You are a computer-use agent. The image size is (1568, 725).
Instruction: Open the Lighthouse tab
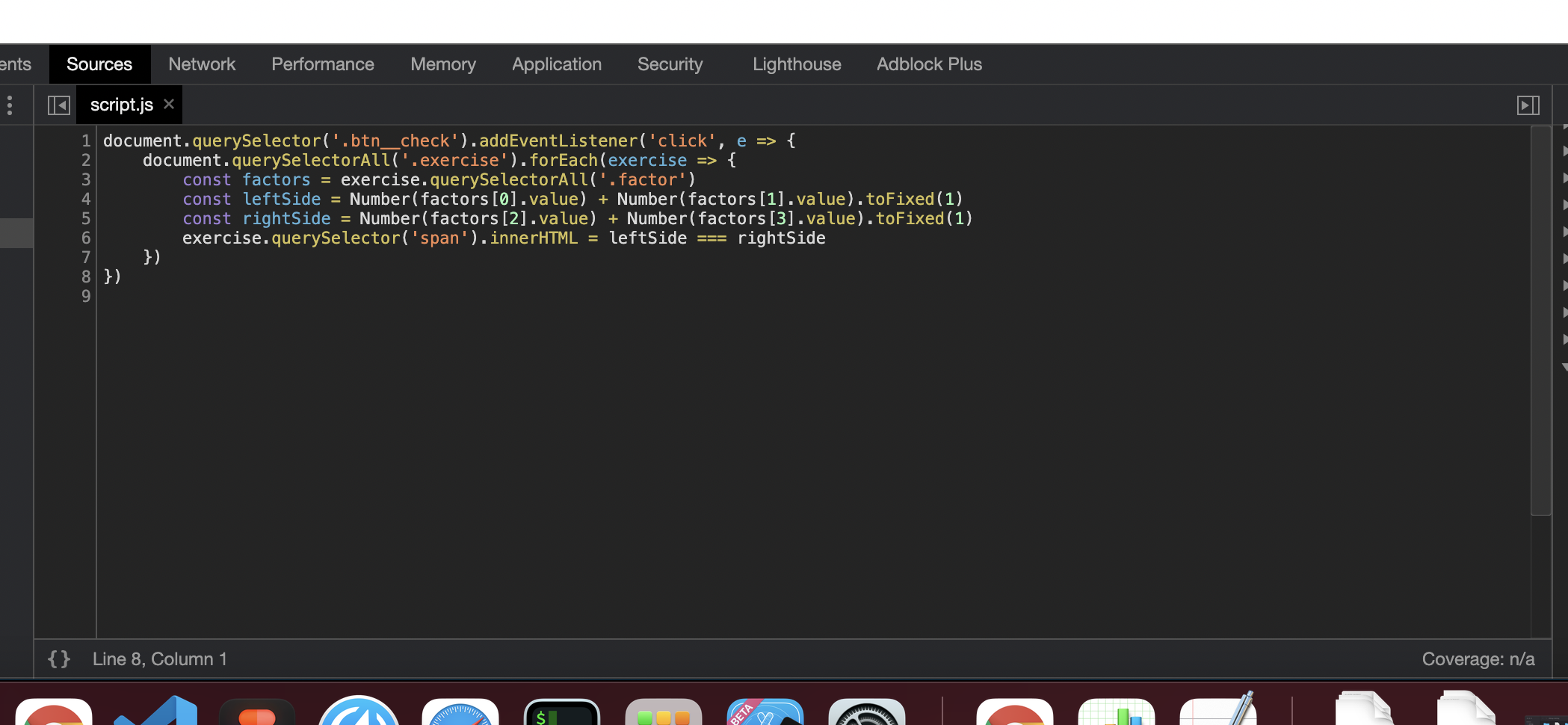pos(797,64)
